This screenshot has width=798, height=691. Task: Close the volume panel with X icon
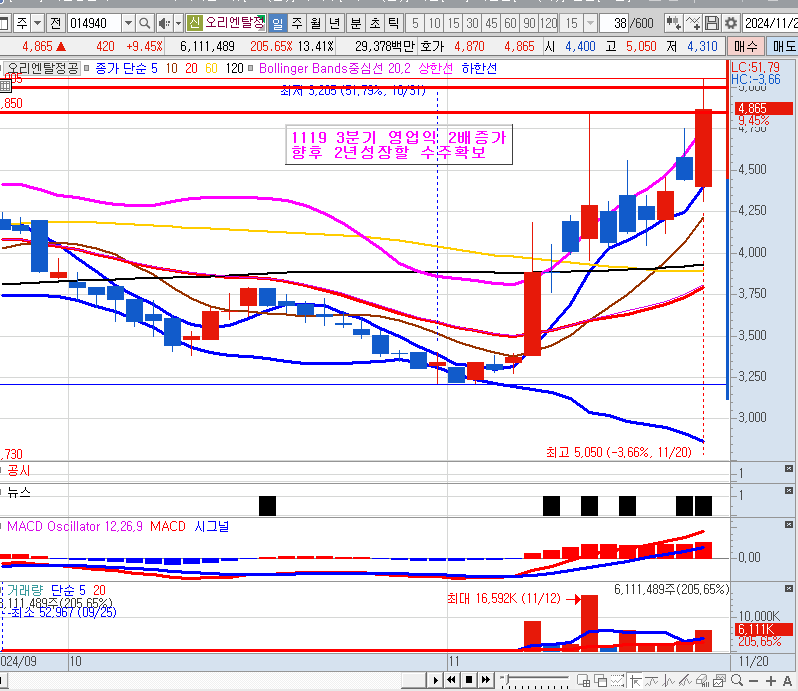pos(789,589)
